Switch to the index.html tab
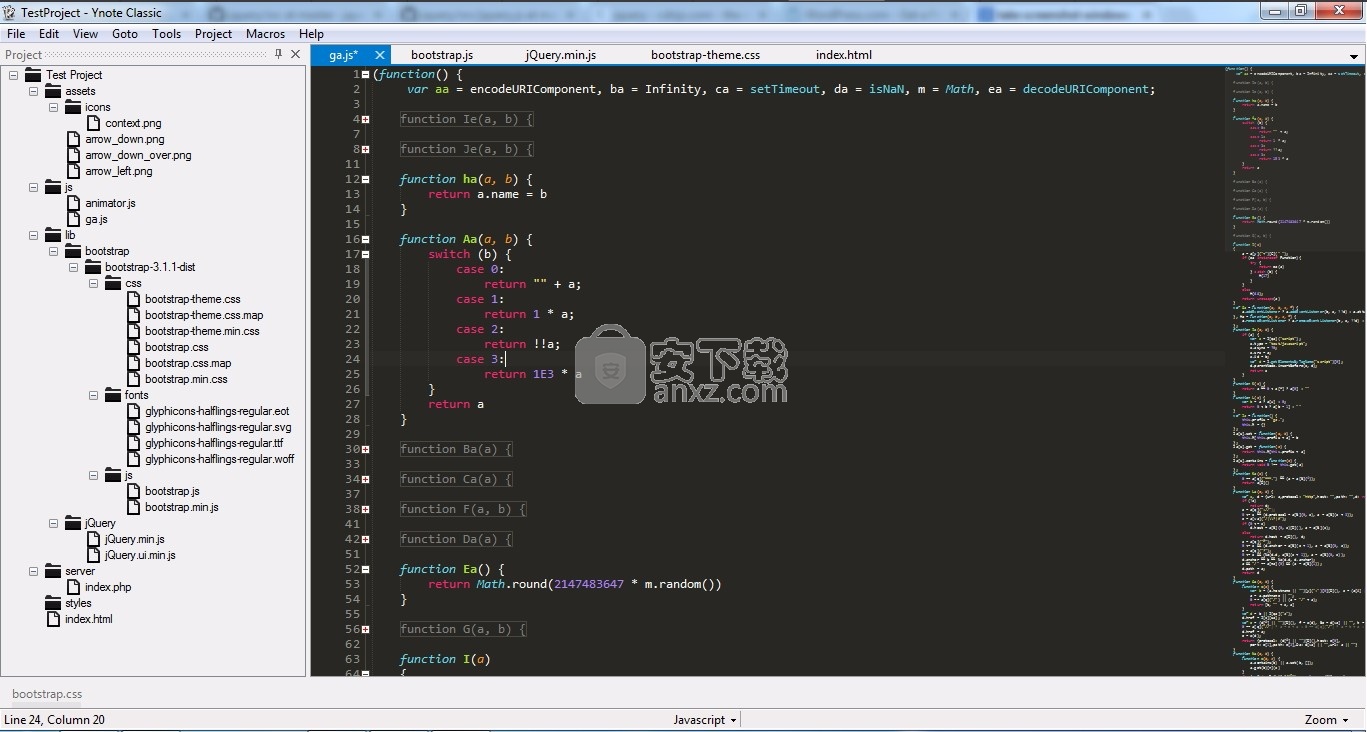Screen dimensions: 1367x732 click(844, 55)
